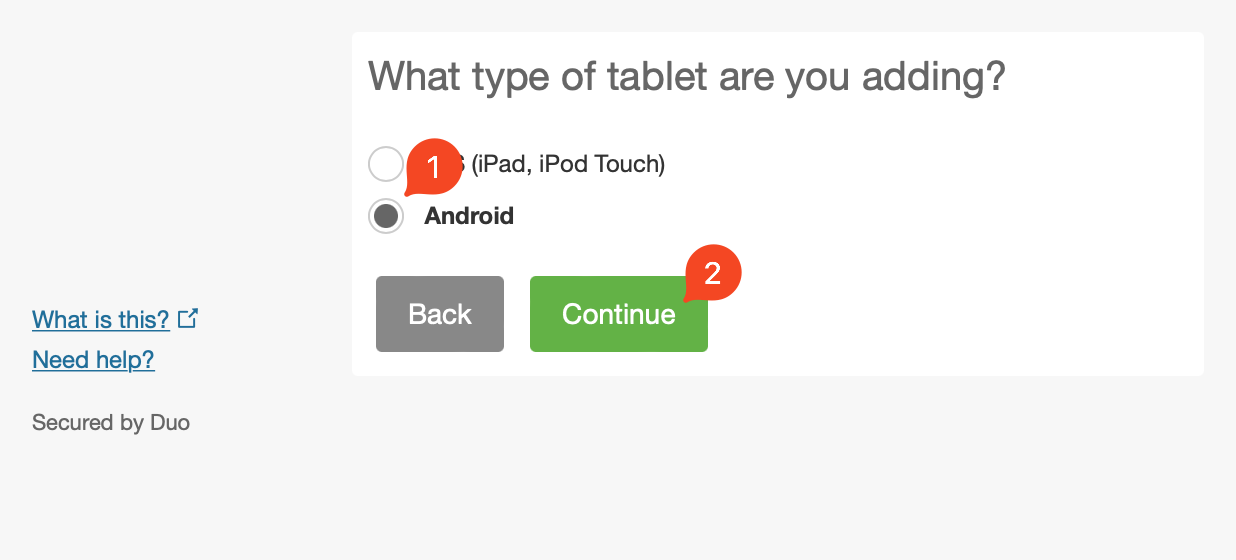
Task: Switch tablet type to iOS
Action: (385, 163)
